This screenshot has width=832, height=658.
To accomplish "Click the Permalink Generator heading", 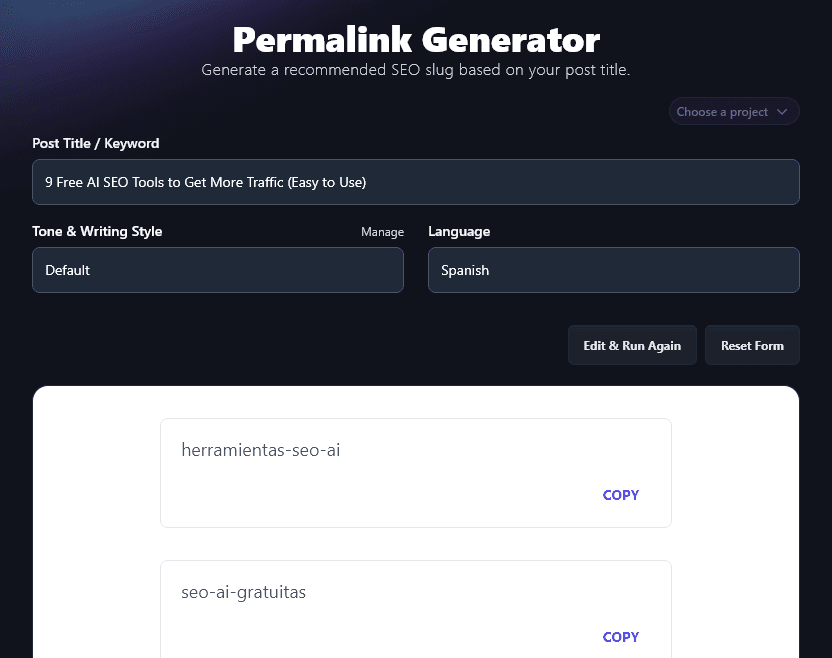I will point(416,40).
